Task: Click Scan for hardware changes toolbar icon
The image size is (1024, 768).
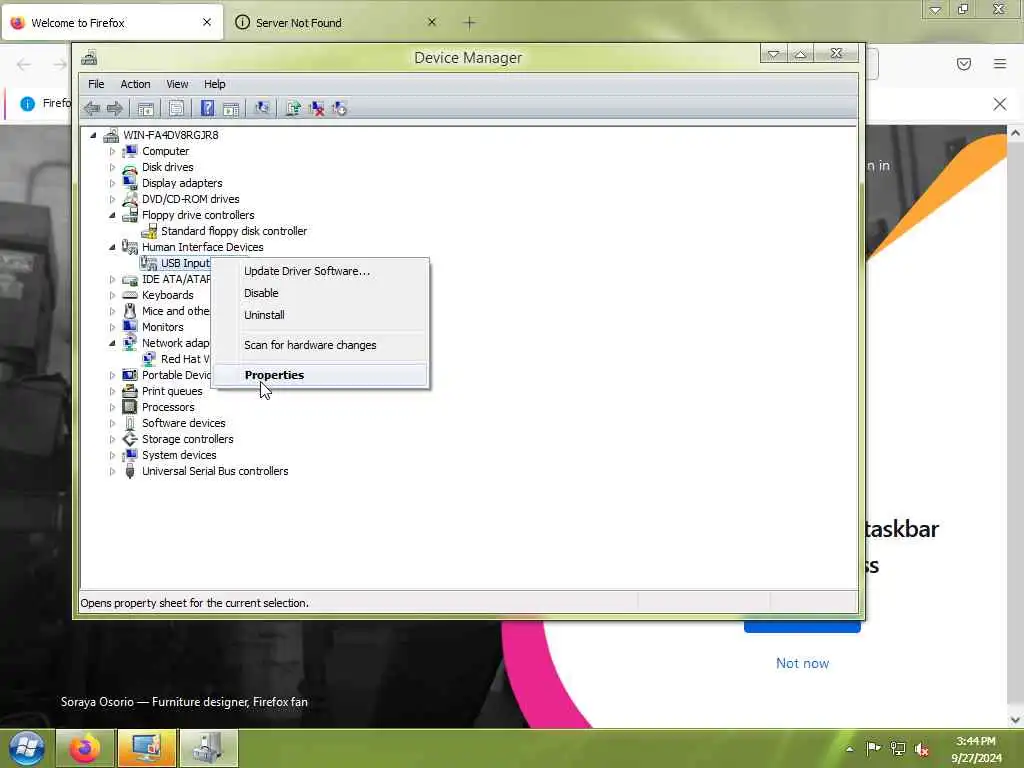Action: click(x=262, y=108)
